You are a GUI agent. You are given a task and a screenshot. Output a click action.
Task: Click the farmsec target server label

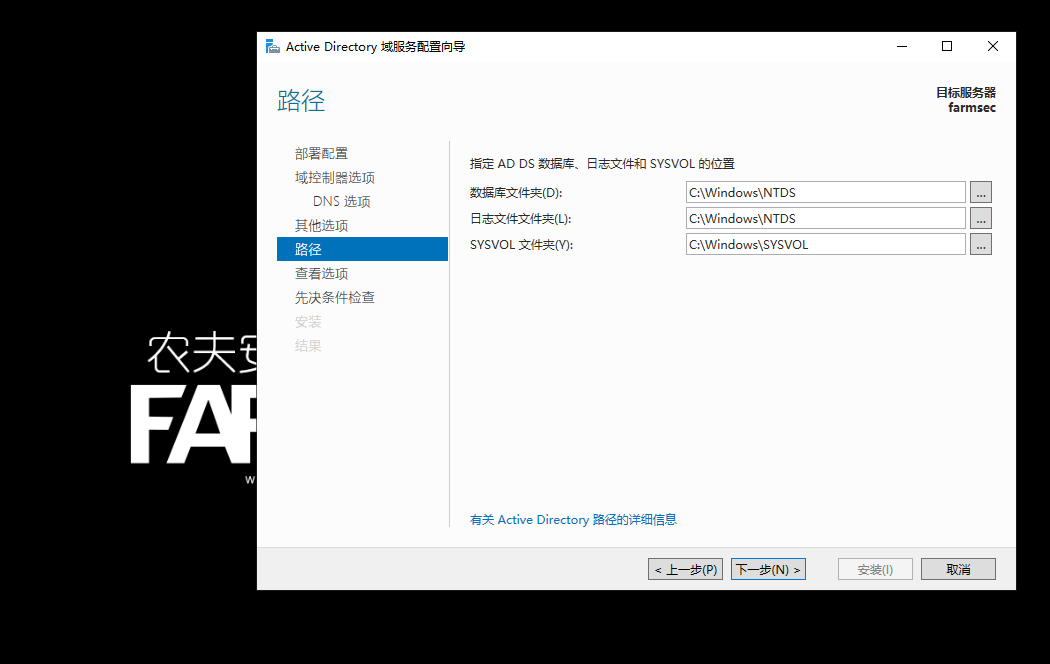[x=971, y=106]
